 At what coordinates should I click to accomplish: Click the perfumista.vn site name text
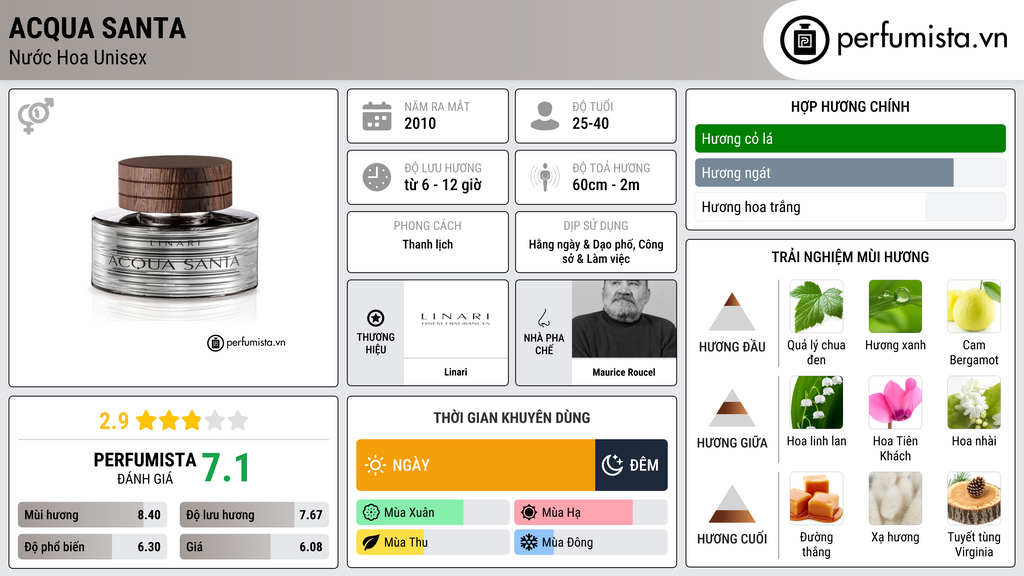(x=922, y=39)
